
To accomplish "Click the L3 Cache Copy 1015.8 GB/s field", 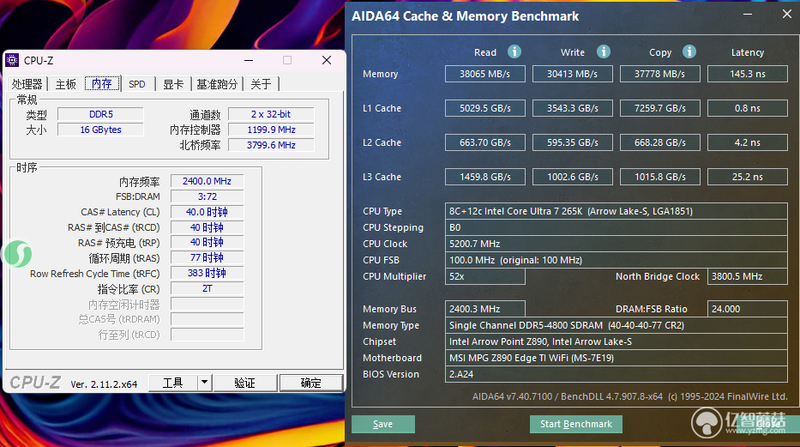I will pyautogui.click(x=660, y=177).
